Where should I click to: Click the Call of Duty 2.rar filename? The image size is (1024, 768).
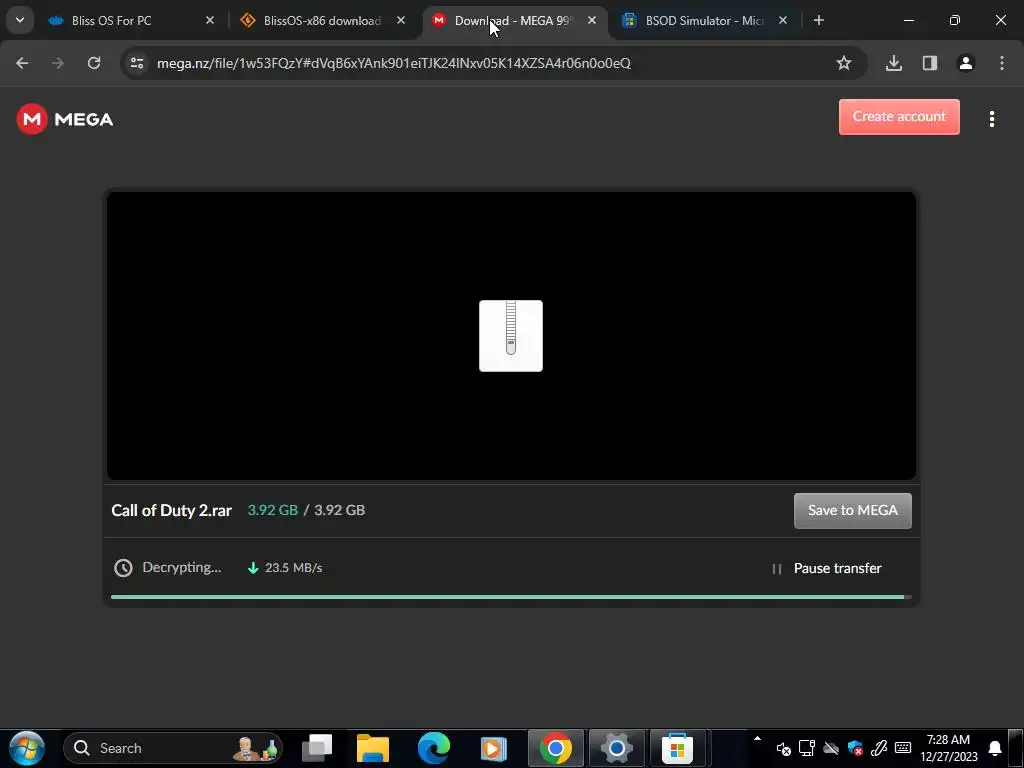coord(171,511)
